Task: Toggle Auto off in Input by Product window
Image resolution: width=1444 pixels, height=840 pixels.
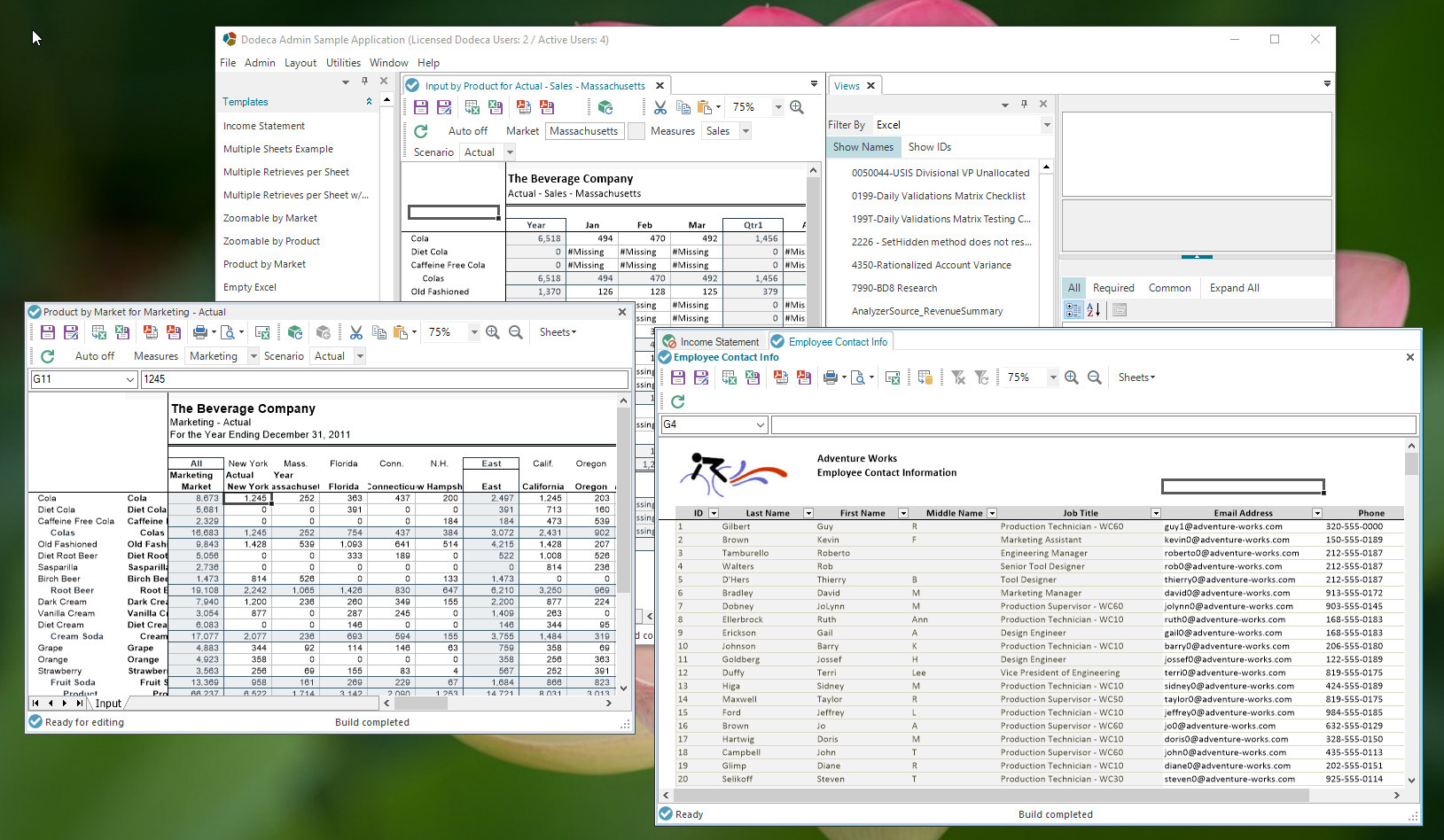Action: coord(468,131)
